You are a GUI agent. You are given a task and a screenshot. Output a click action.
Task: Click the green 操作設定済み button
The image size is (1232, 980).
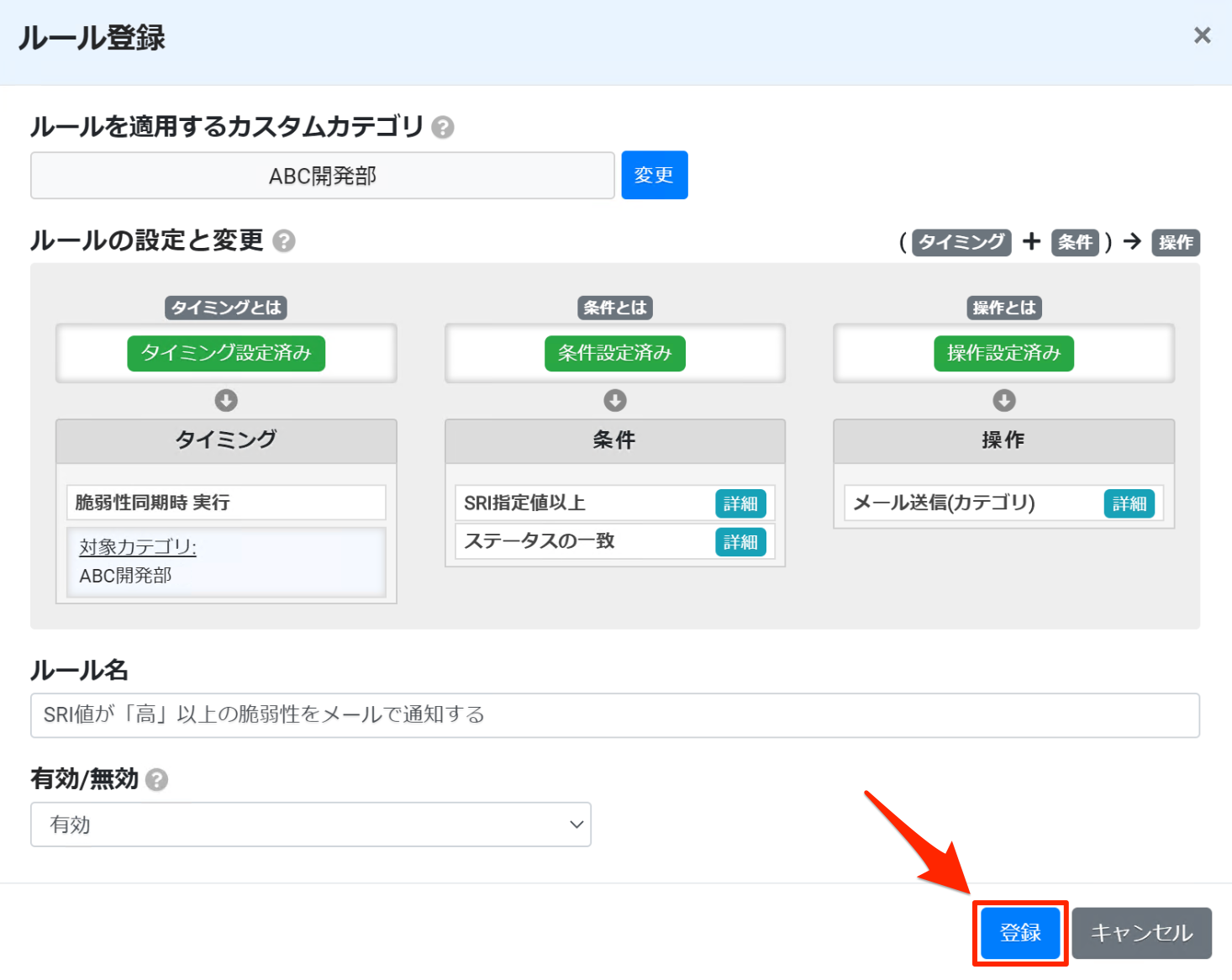click(x=1004, y=353)
